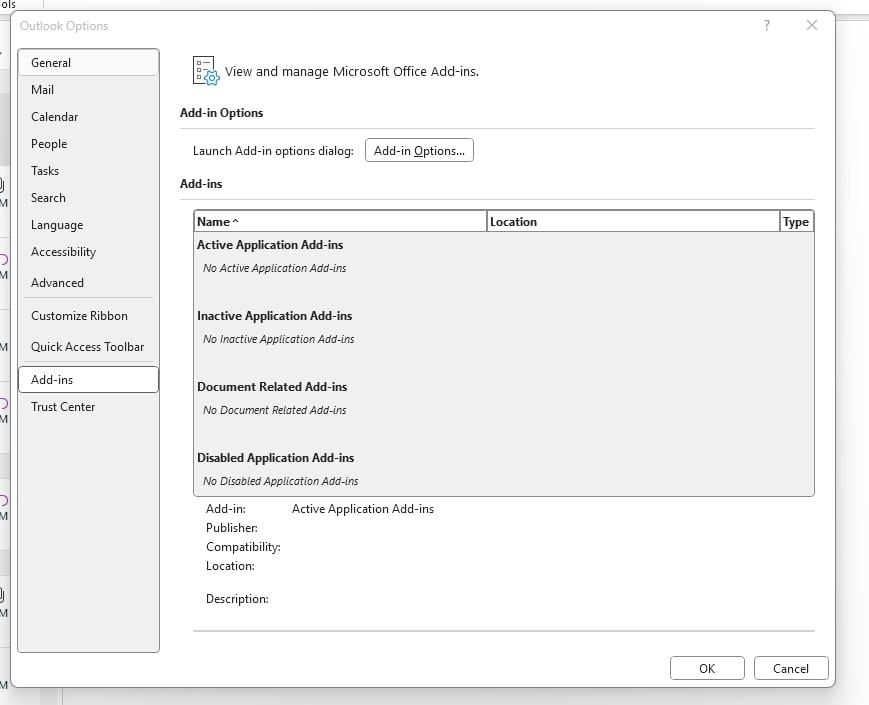Click 'Launch Add-in options dialog:' label
Screen dimensions: 869x705
[x=273, y=151]
